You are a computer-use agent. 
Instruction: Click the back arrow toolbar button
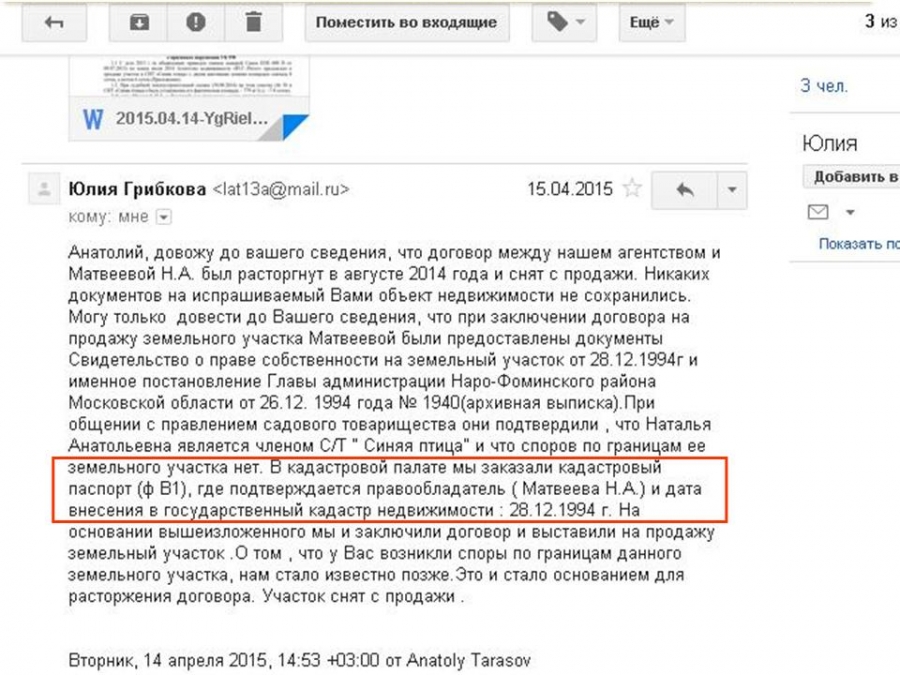coord(55,23)
